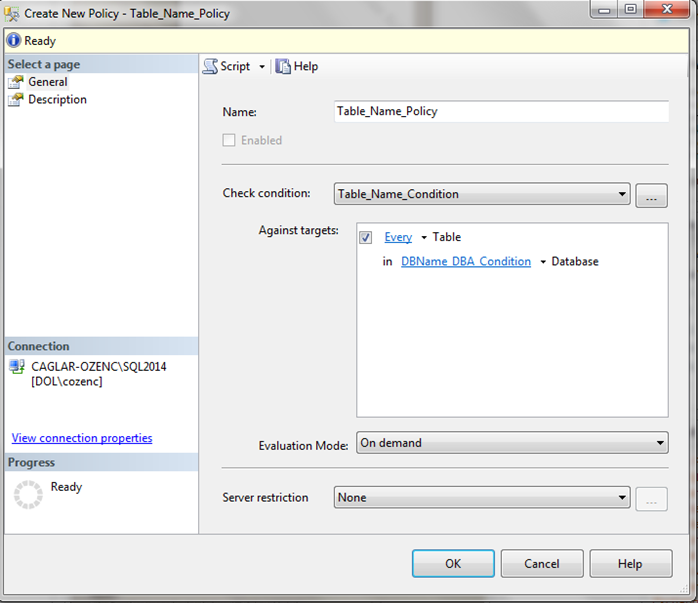Toggle the Every Table target checkbox
Screen dimensions: 698x603
366,237
